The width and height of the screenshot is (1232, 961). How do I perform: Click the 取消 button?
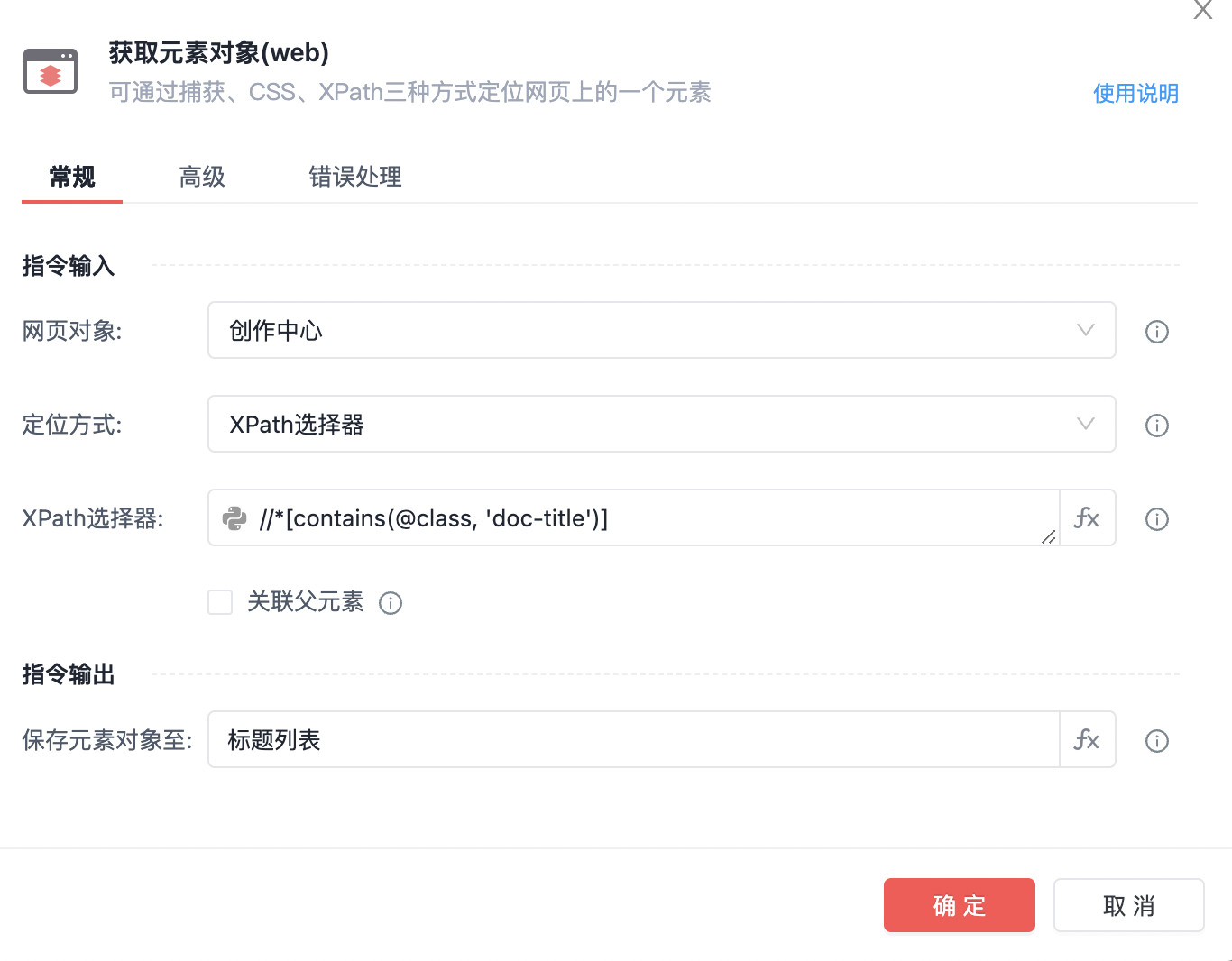[x=1128, y=905]
